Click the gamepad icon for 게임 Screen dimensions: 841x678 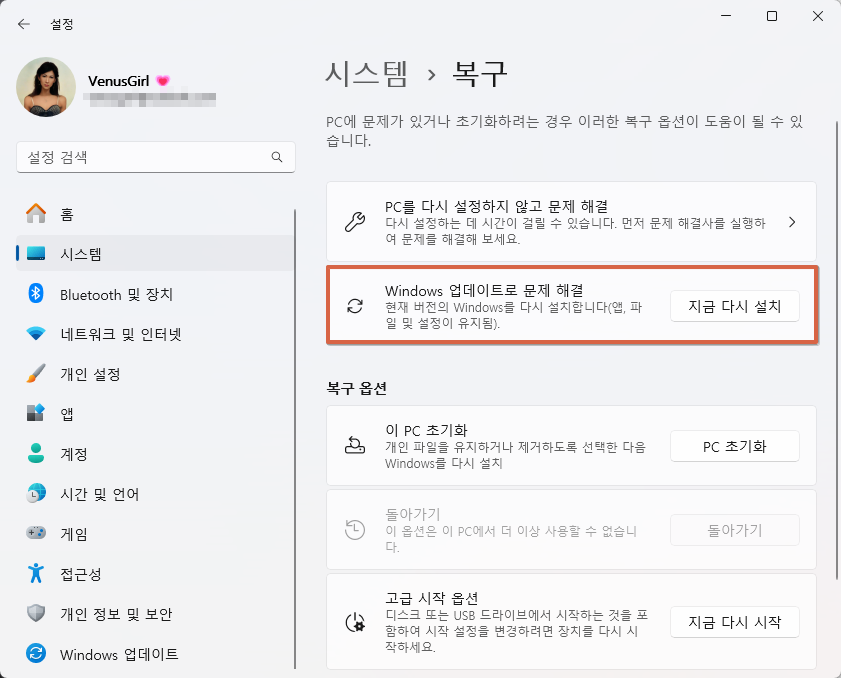point(36,533)
